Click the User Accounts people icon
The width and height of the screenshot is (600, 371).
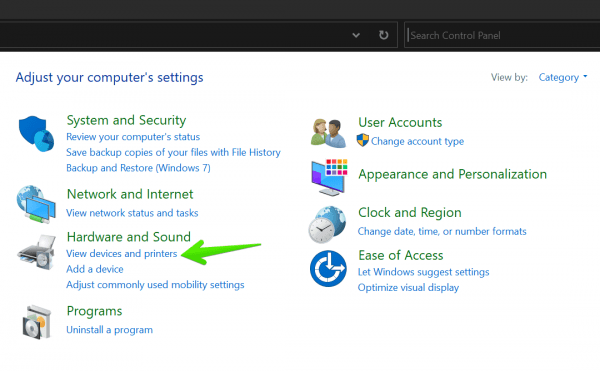click(328, 133)
